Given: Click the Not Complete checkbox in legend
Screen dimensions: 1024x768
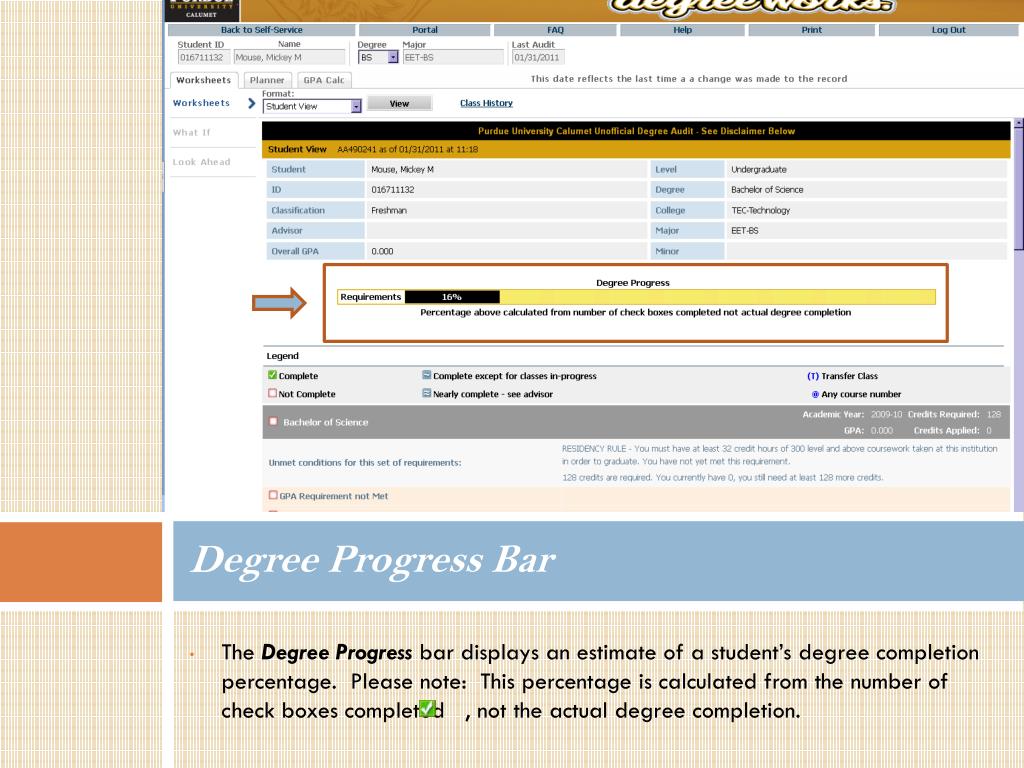Looking at the screenshot, I should click(272, 393).
